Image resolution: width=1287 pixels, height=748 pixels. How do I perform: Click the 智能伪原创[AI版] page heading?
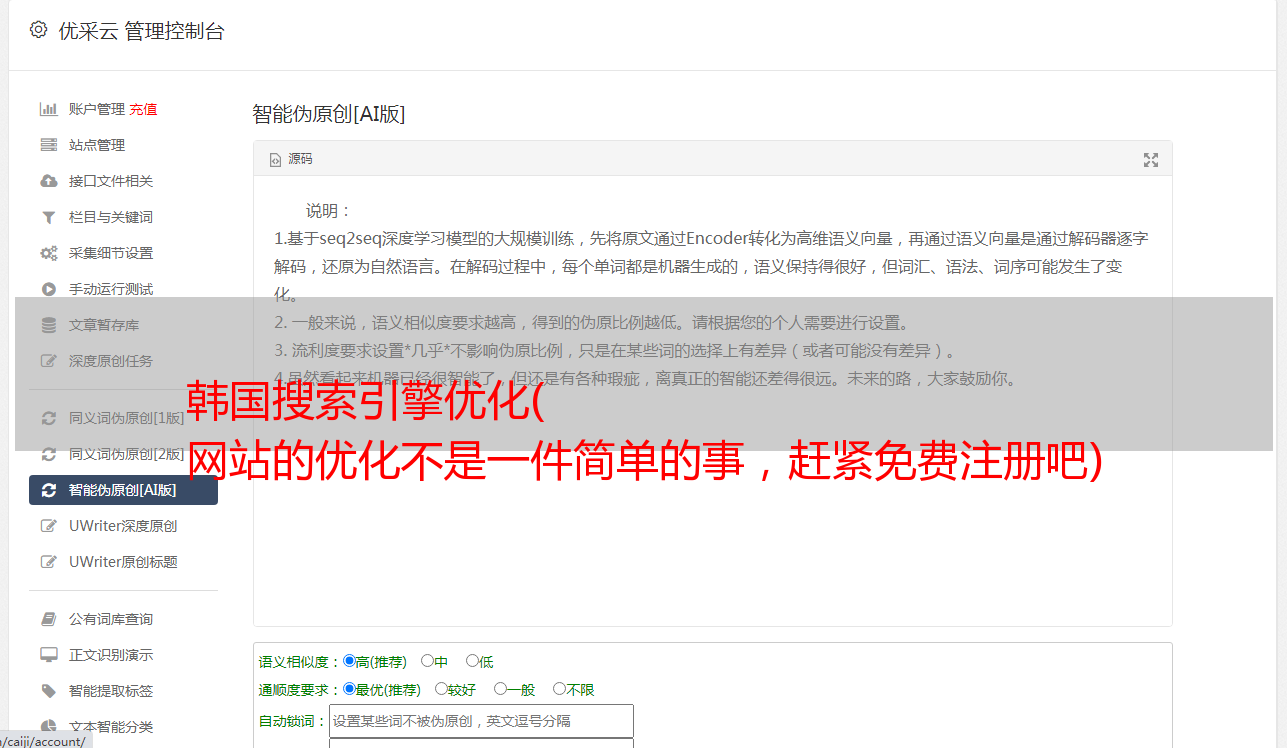(x=329, y=114)
